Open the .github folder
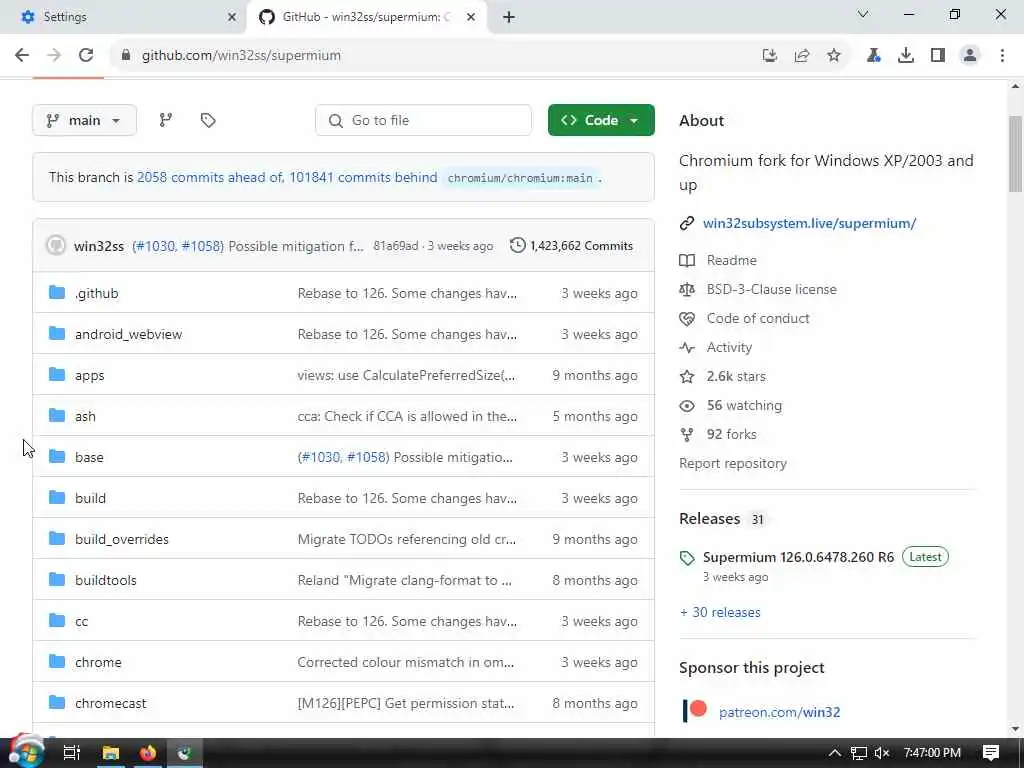 point(97,293)
